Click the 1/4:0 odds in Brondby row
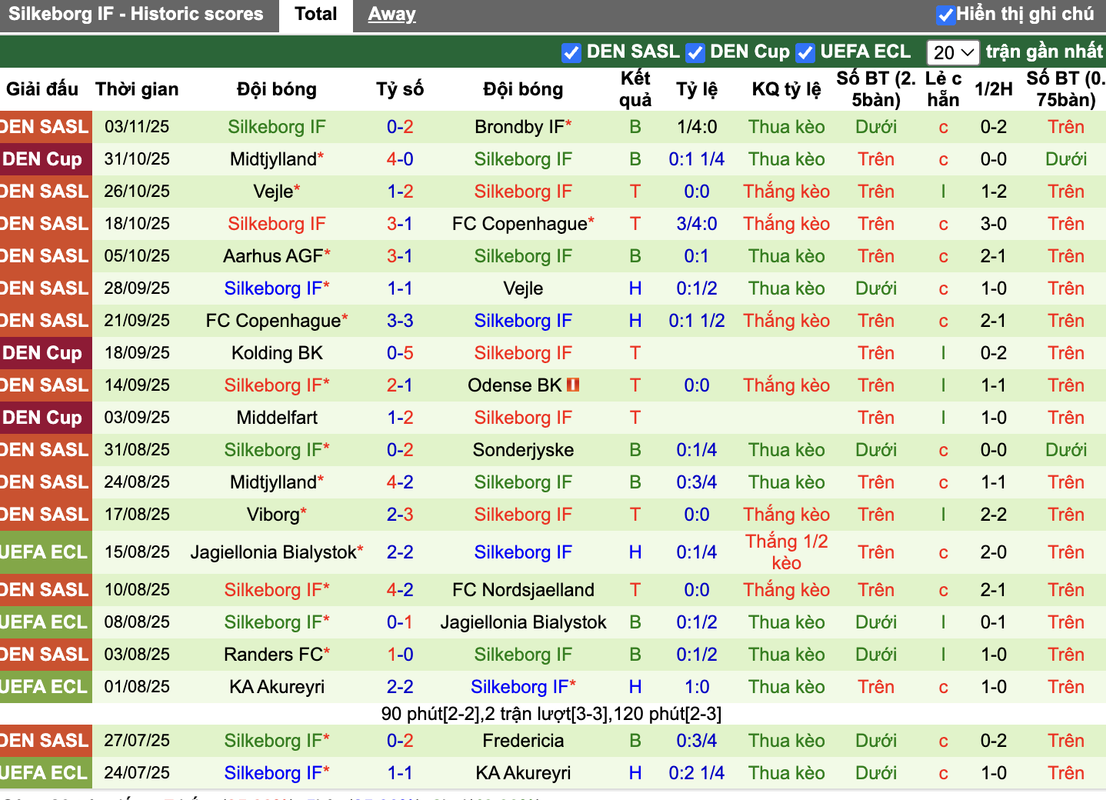The width and height of the screenshot is (1106, 800). tap(696, 127)
